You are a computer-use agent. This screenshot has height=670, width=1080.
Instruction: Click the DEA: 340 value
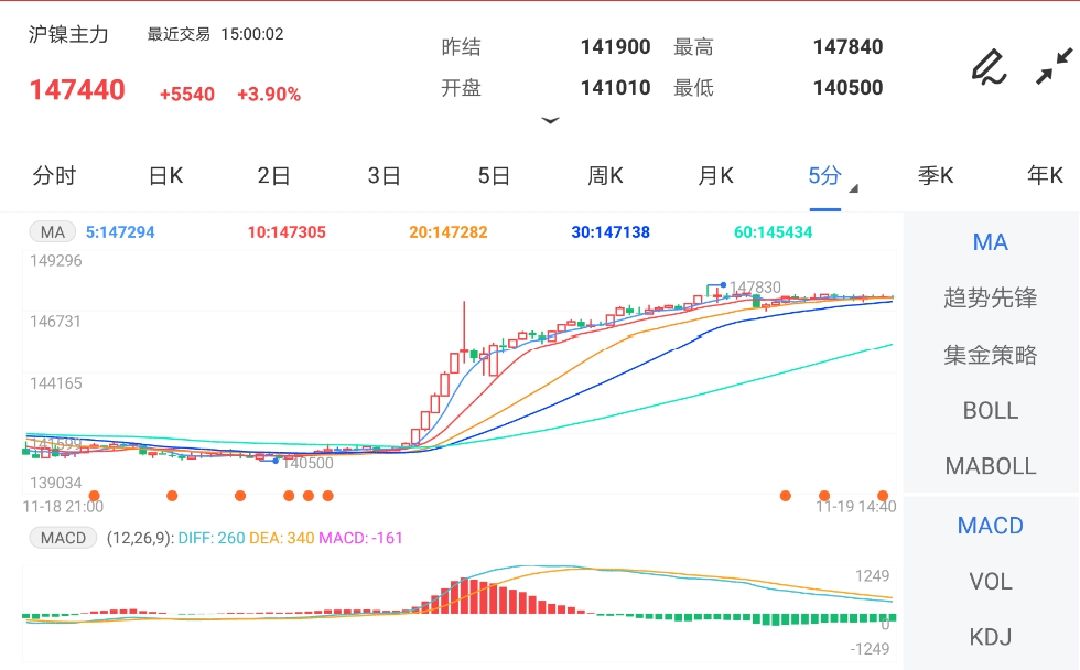[282, 538]
